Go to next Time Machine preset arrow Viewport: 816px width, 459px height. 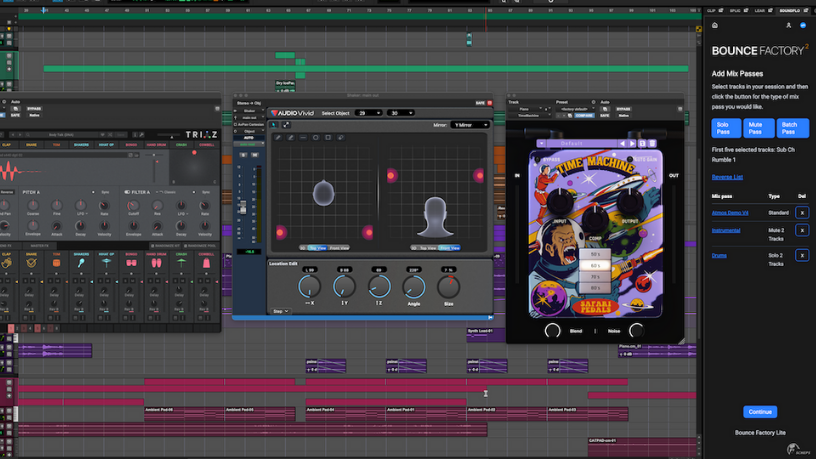632,143
